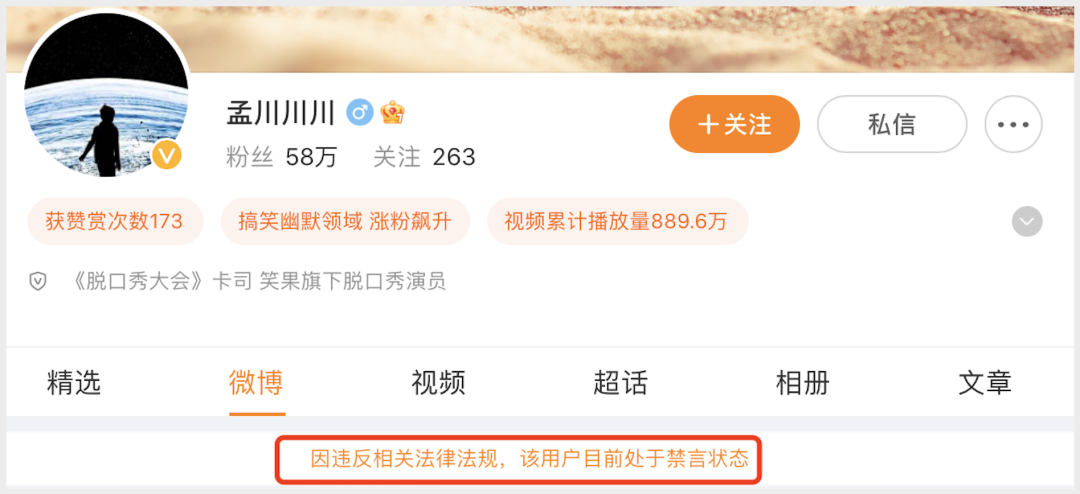Go to the 超话 tab

[621, 382]
